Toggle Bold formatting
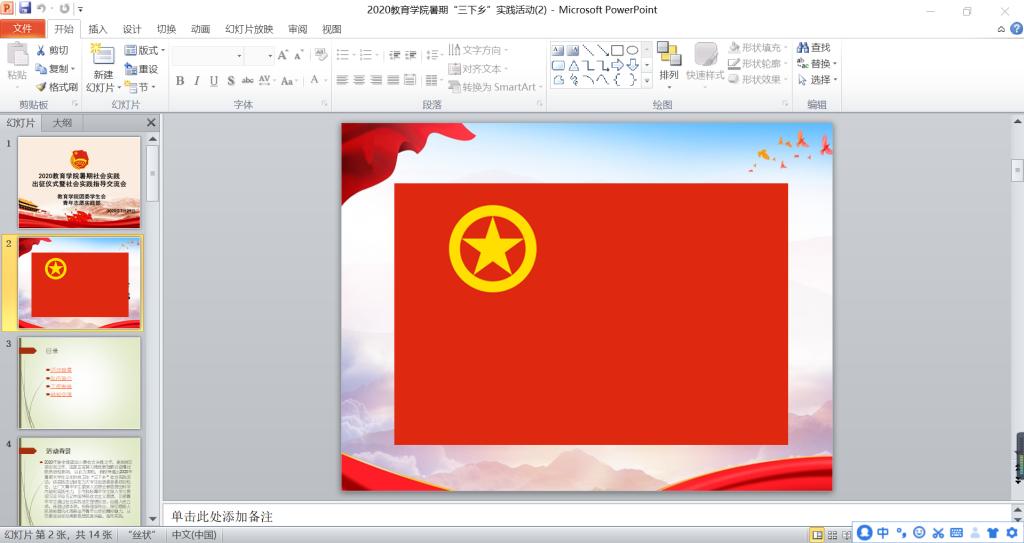 click(180, 80)
